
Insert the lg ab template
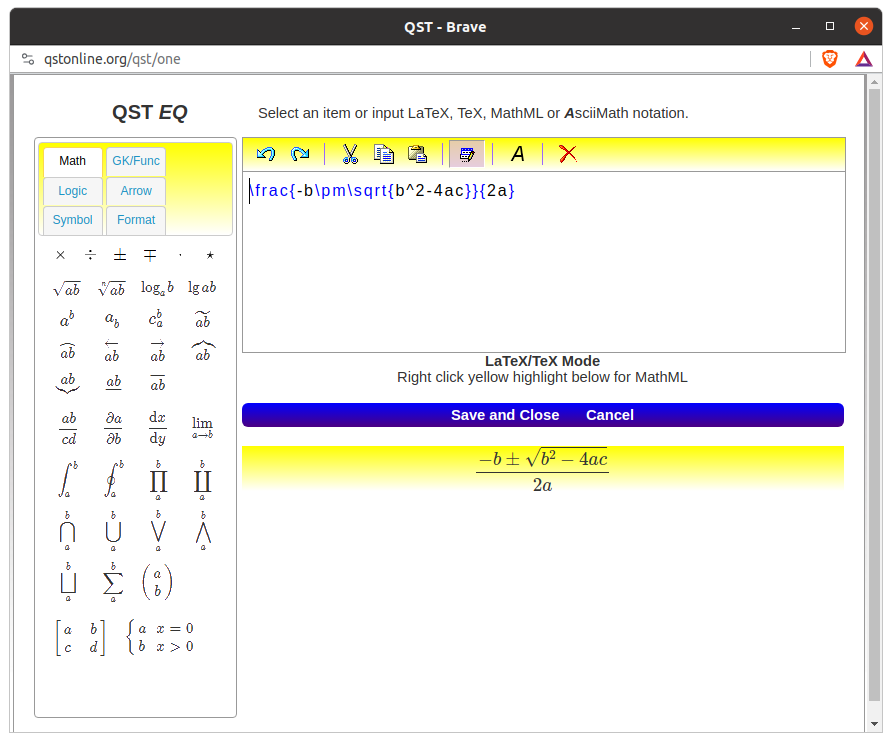pos(202,288)
